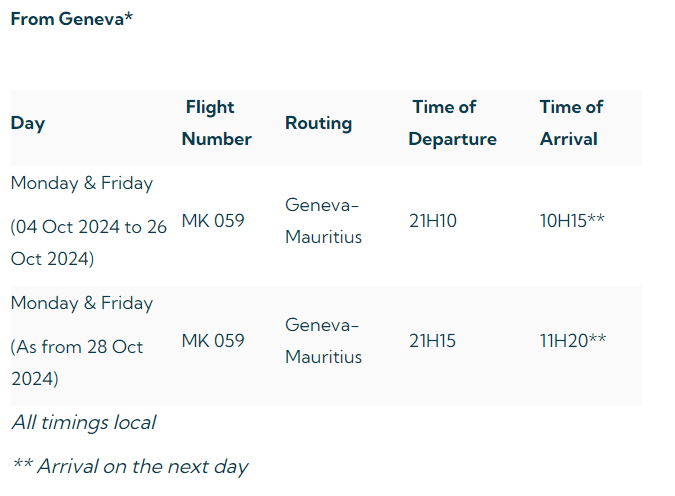Click the 'Time of Arrival' header

pyautogui.click(x=571, y=123)
